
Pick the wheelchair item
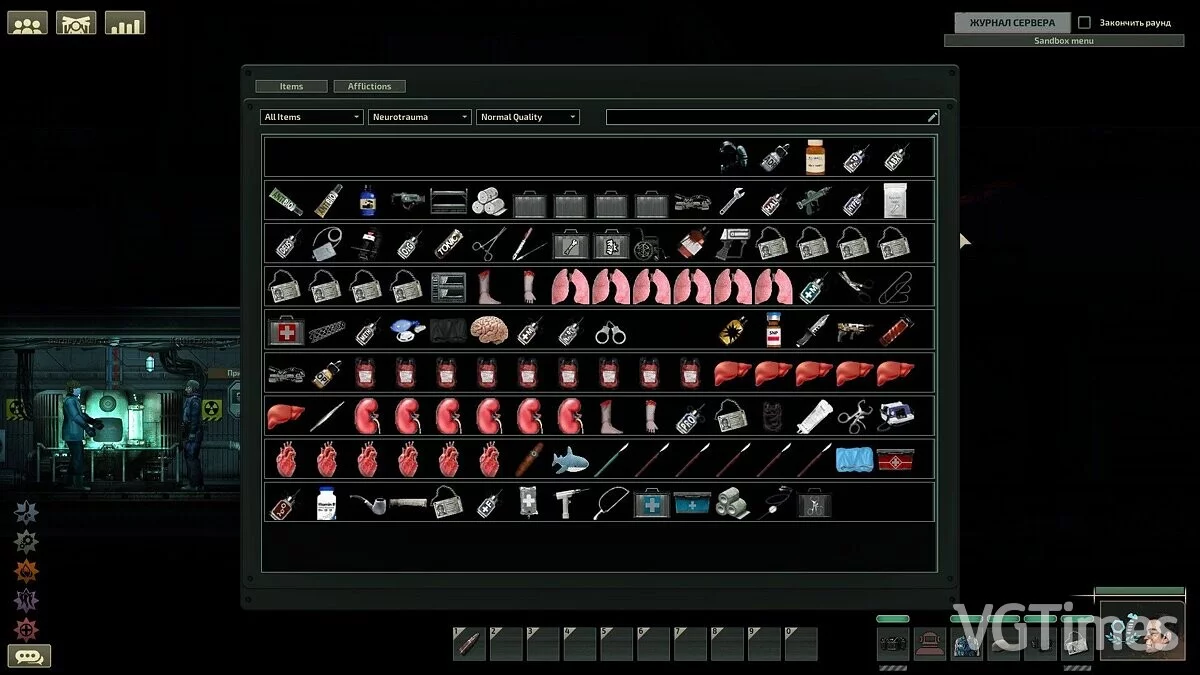[x=650, y=244]
